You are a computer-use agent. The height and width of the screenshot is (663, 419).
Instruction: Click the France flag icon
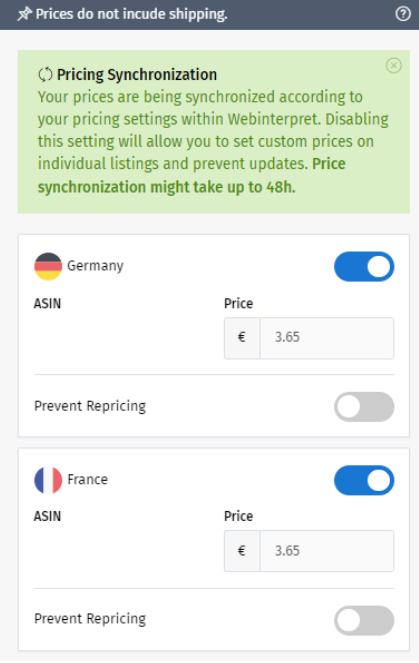48,480
